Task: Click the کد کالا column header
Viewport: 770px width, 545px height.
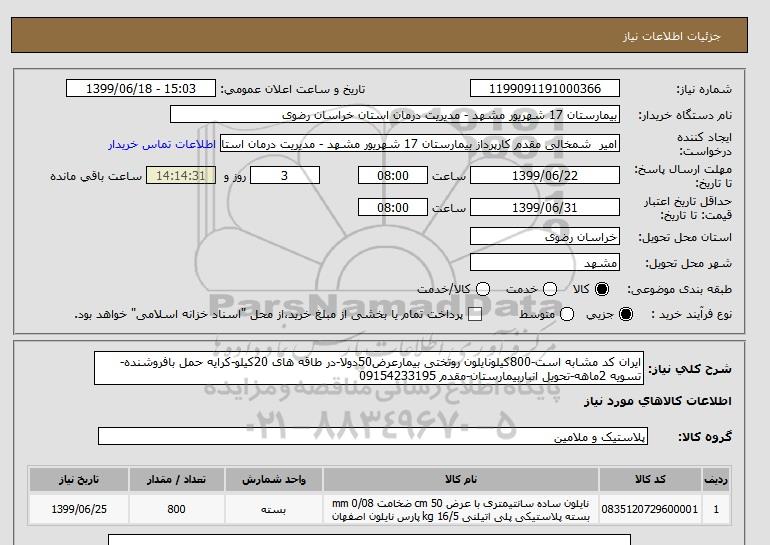Action: (650, 479)
